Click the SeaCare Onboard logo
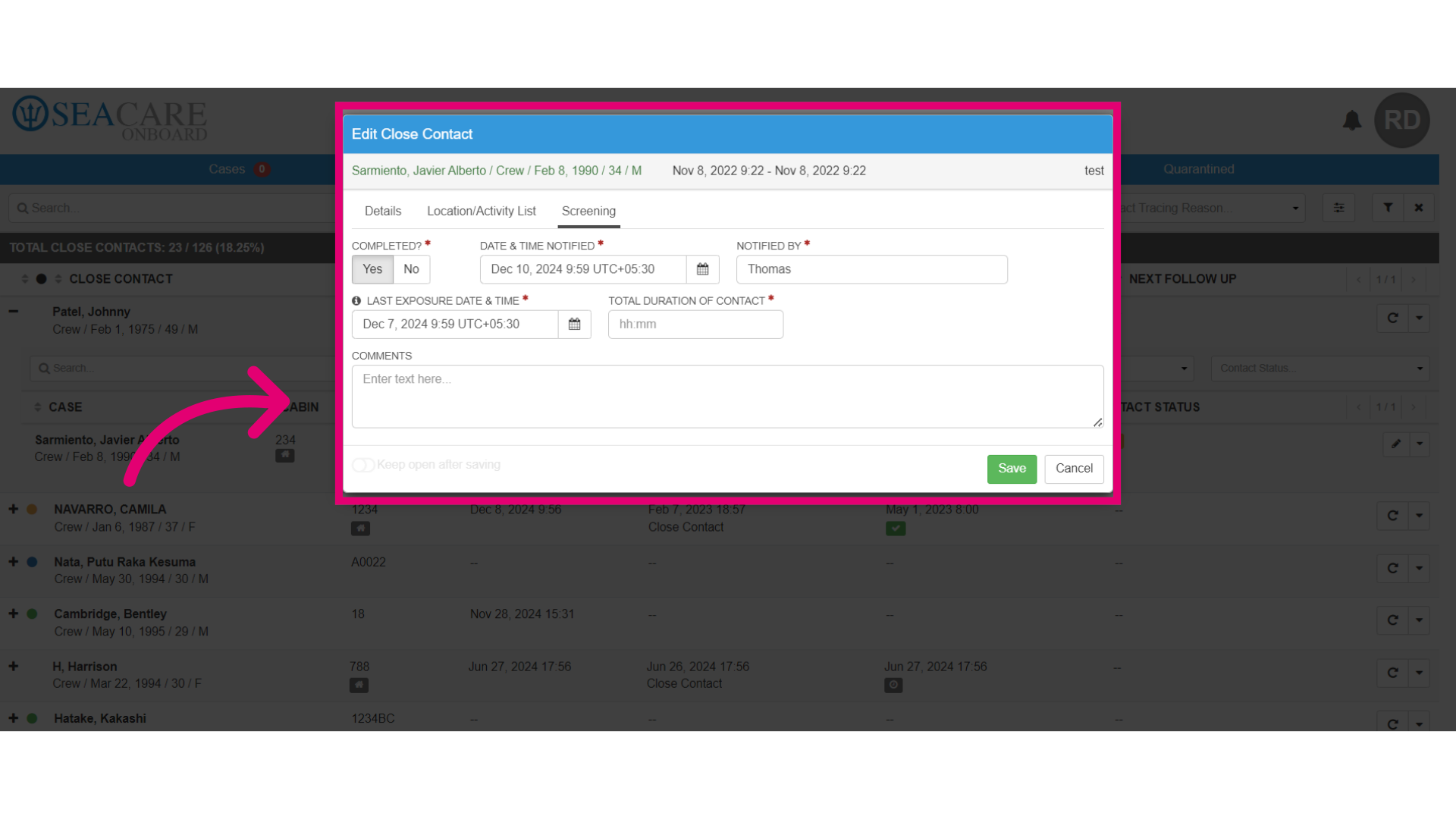This screenshot has width=1456, height=819. 110,118
